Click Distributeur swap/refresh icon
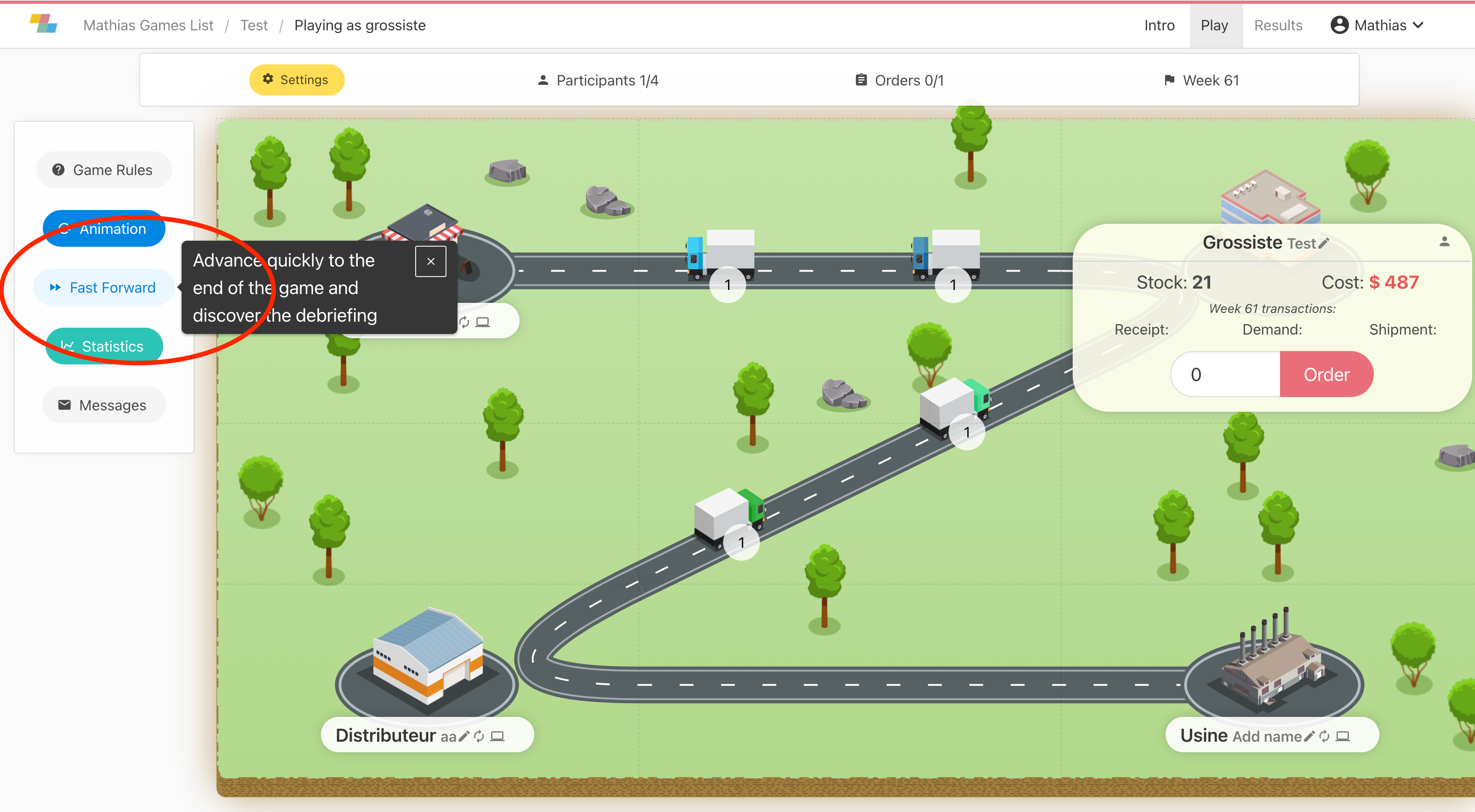 point(479,736)
